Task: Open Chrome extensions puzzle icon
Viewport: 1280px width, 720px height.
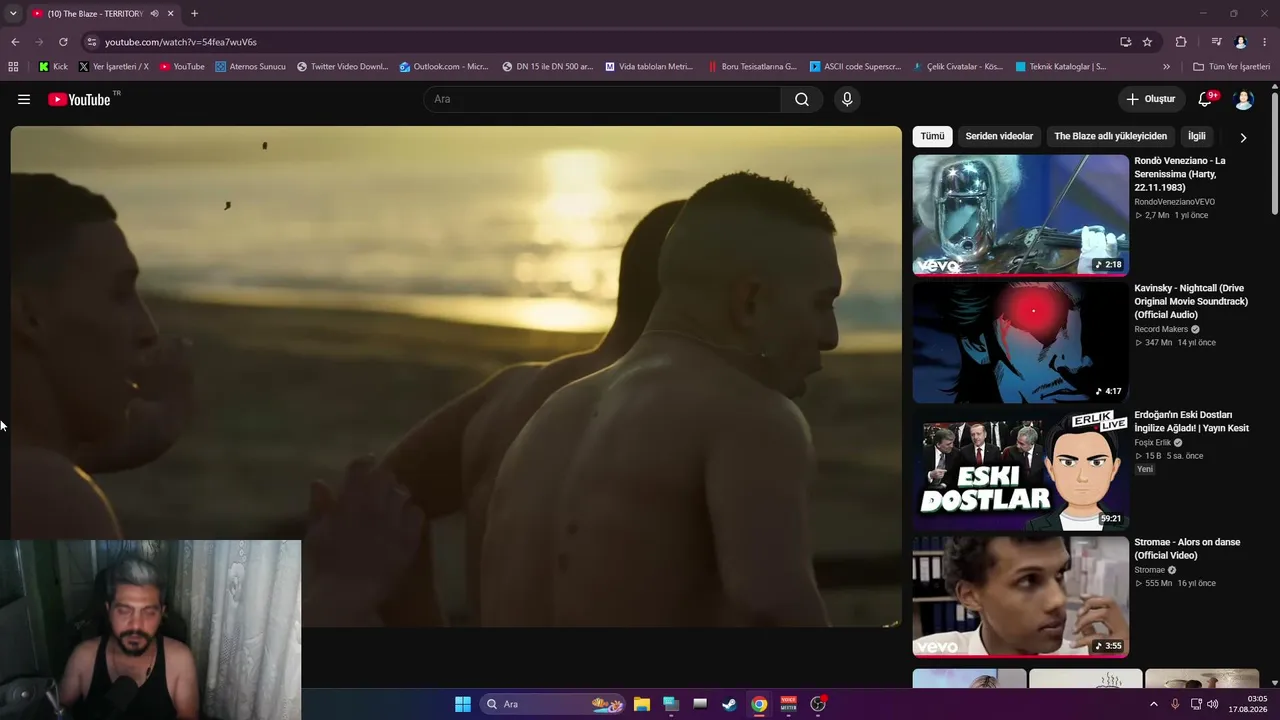Action: pyautogui.click(x=1181, y=42)
